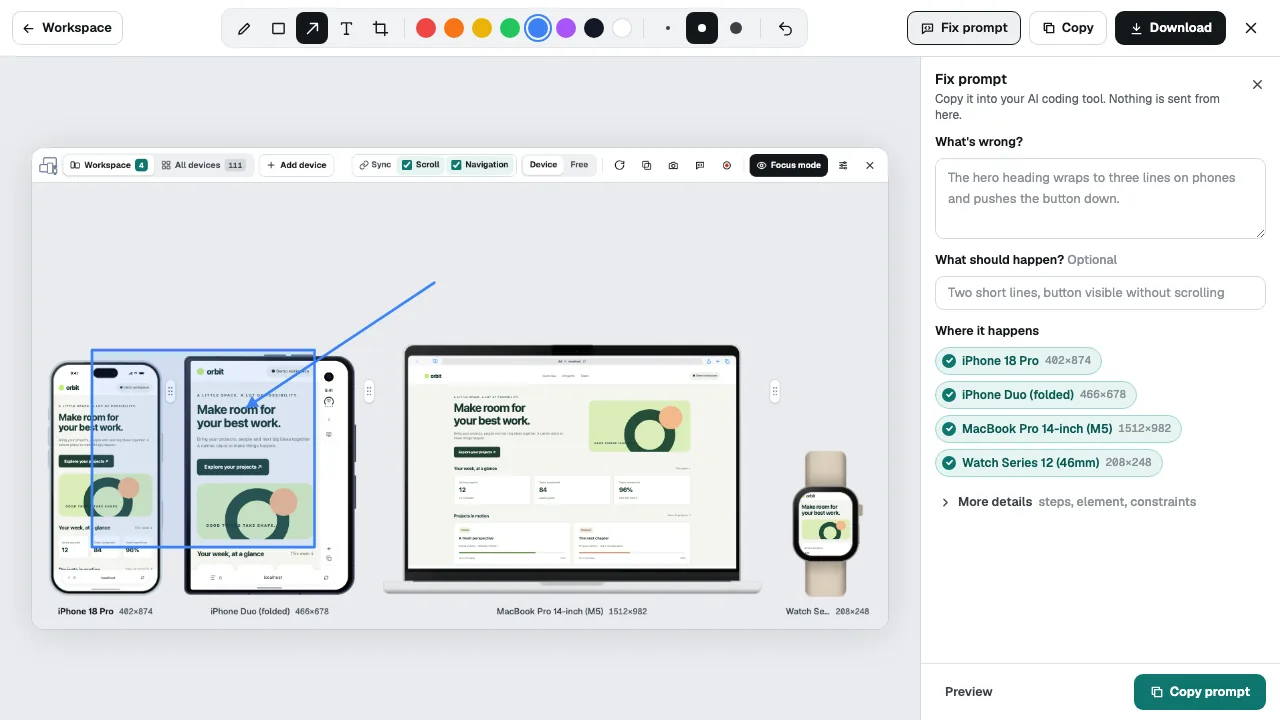
Task: Download the annotated screenshot
Action: [1170, 28]
